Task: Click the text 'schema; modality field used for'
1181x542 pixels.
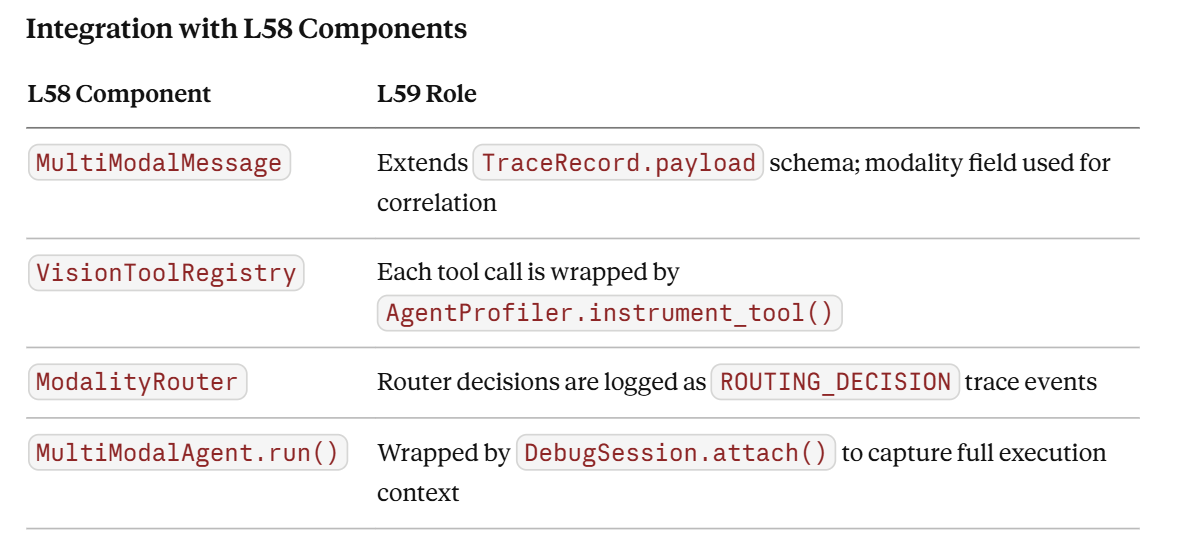Action: coord(940,163)
